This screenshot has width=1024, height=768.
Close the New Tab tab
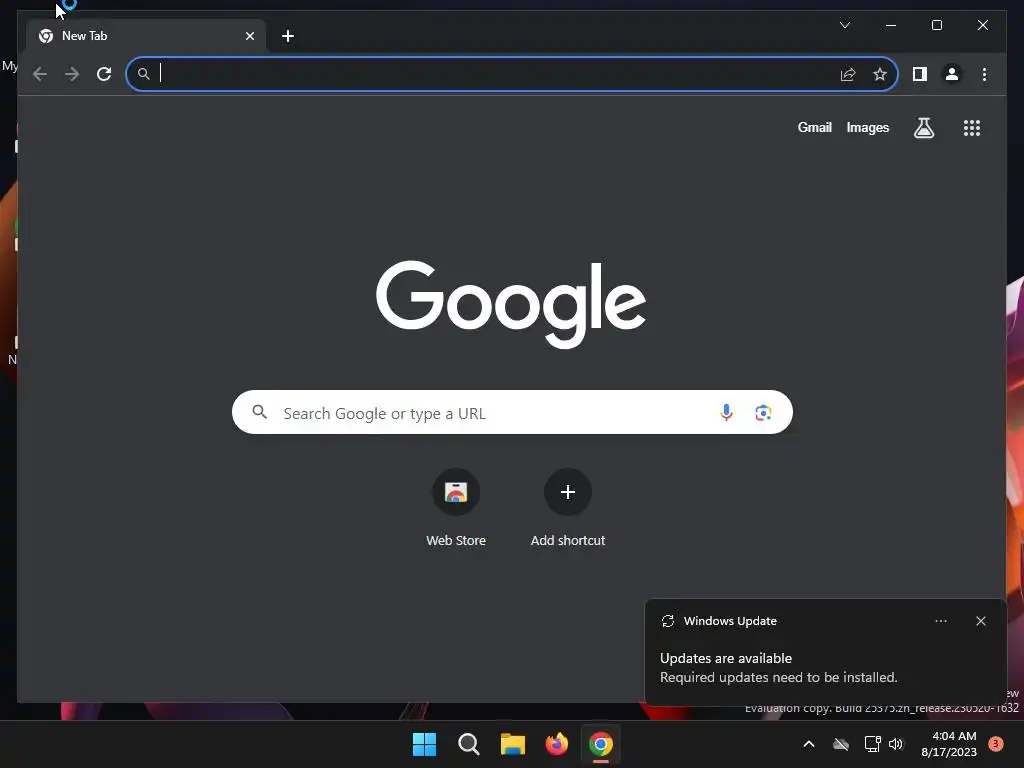[x=250, y=36]
